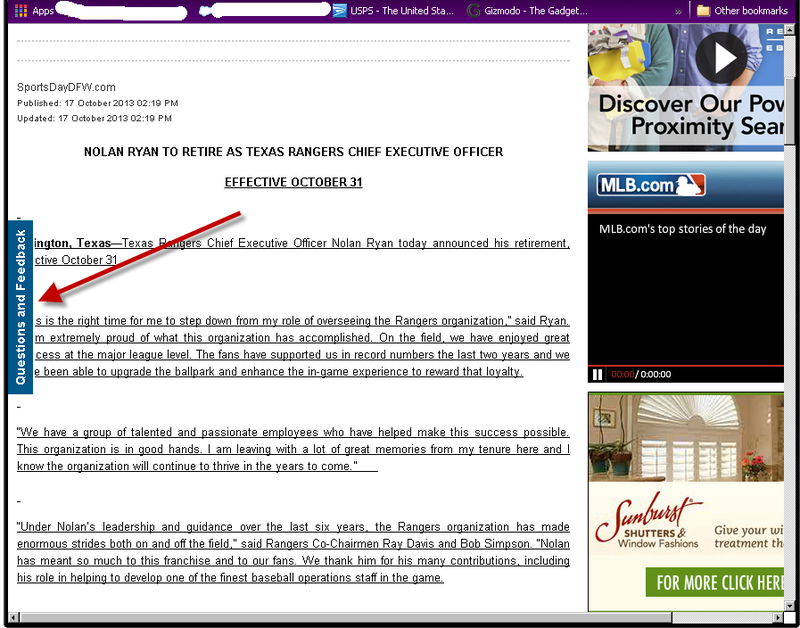Open the Questions and Feedback side tab
This screenshot has height=628, width=800.
point(20,307)
